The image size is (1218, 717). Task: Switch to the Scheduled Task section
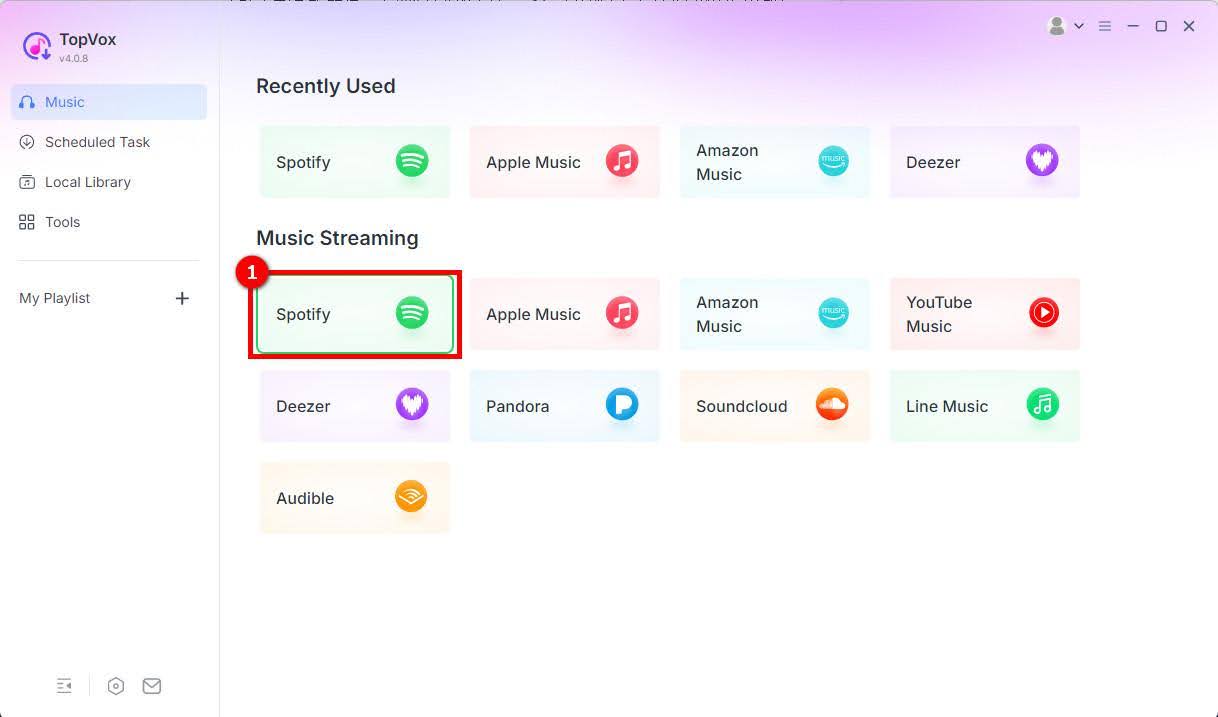[96, 142]
